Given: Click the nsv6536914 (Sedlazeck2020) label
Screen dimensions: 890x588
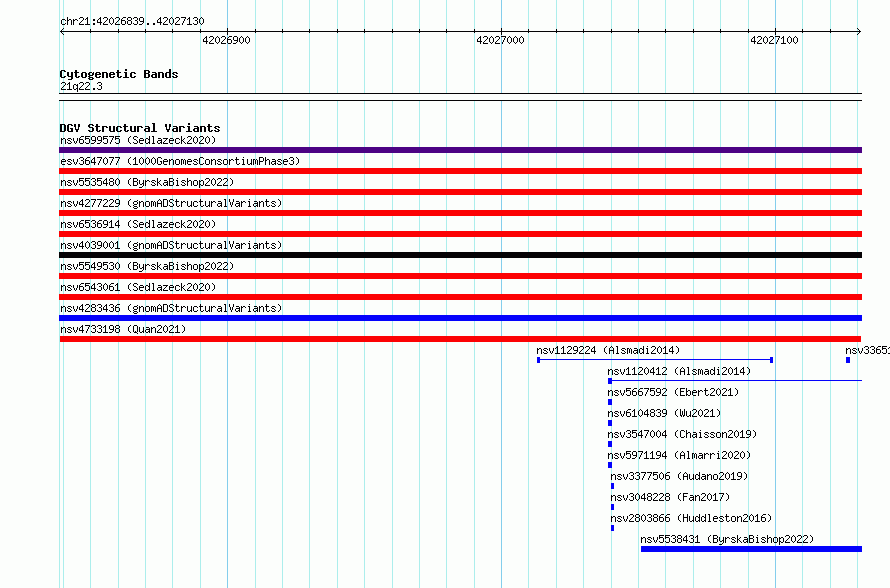Looking at the screenshot, I should [x=138, y=224].
